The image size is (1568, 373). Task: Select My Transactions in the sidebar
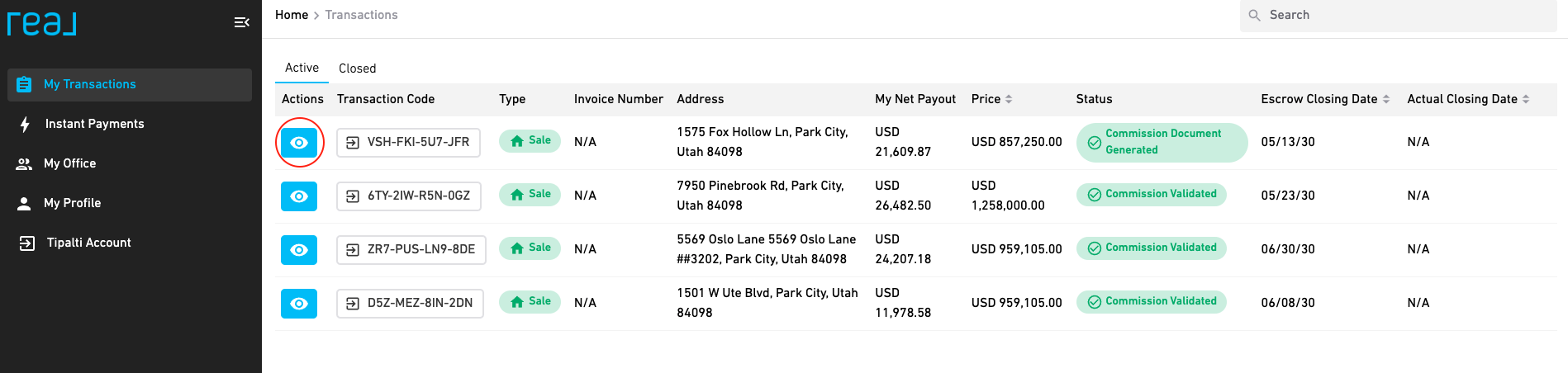[x=130, y=84]
